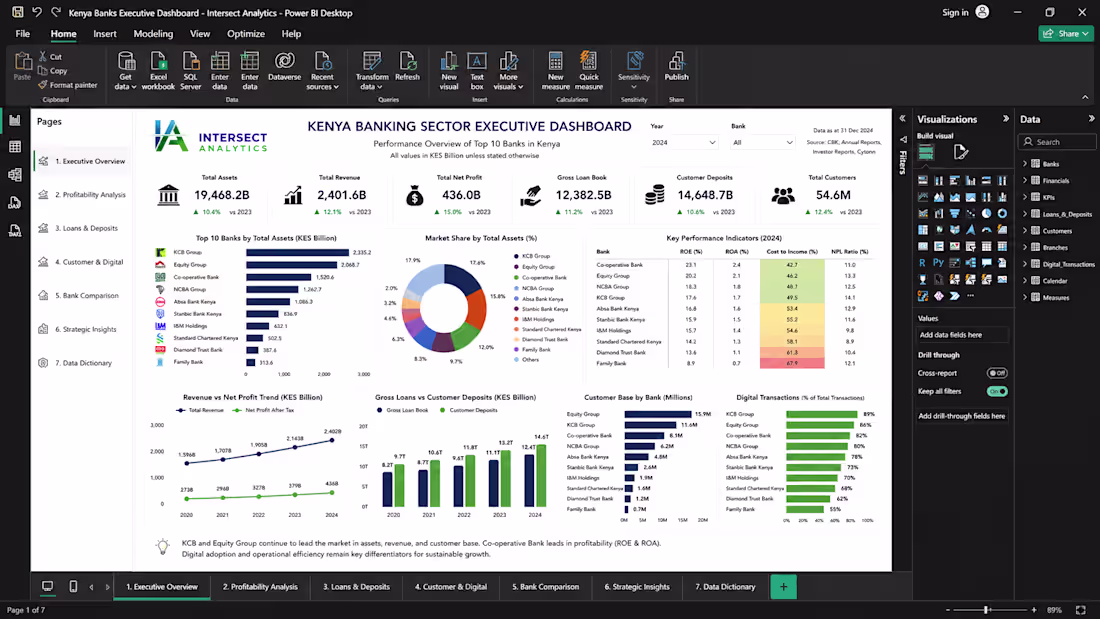The image size is (1100, 619).
Task: Add a Text box
Action: [477, 71]
